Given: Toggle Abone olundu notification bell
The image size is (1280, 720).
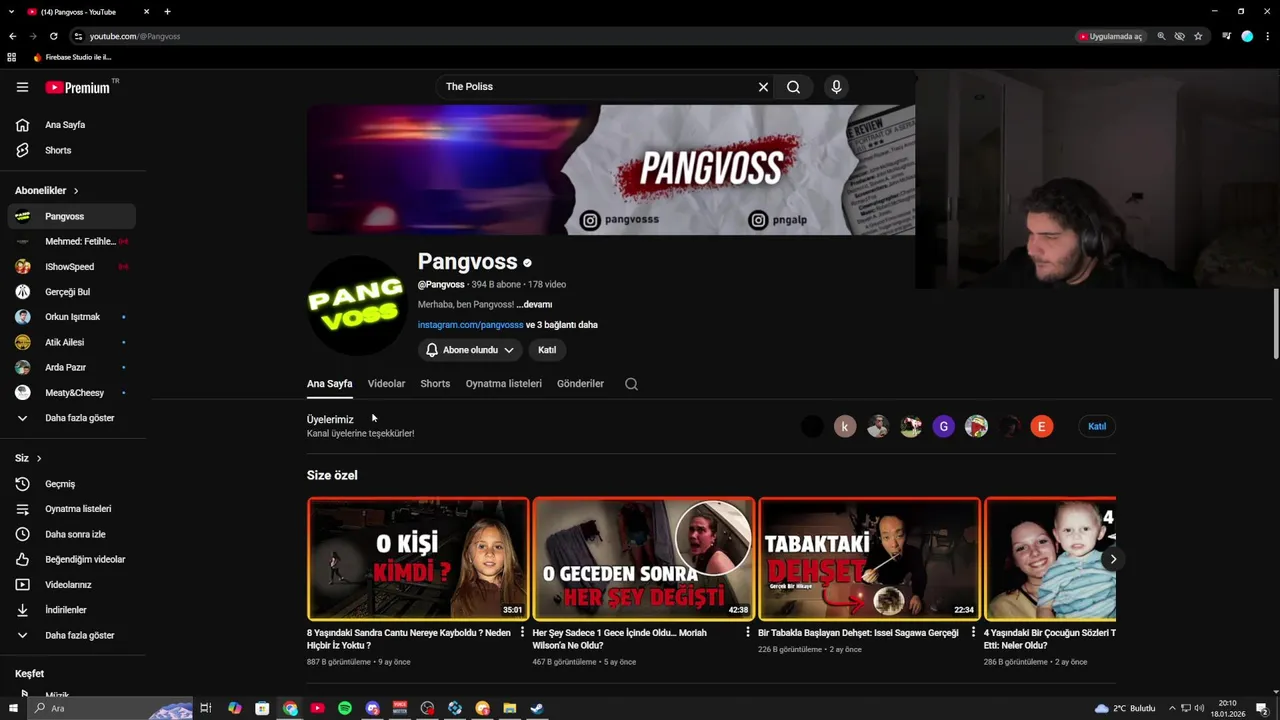Looking at the screenshot, I should pos(432,350).
